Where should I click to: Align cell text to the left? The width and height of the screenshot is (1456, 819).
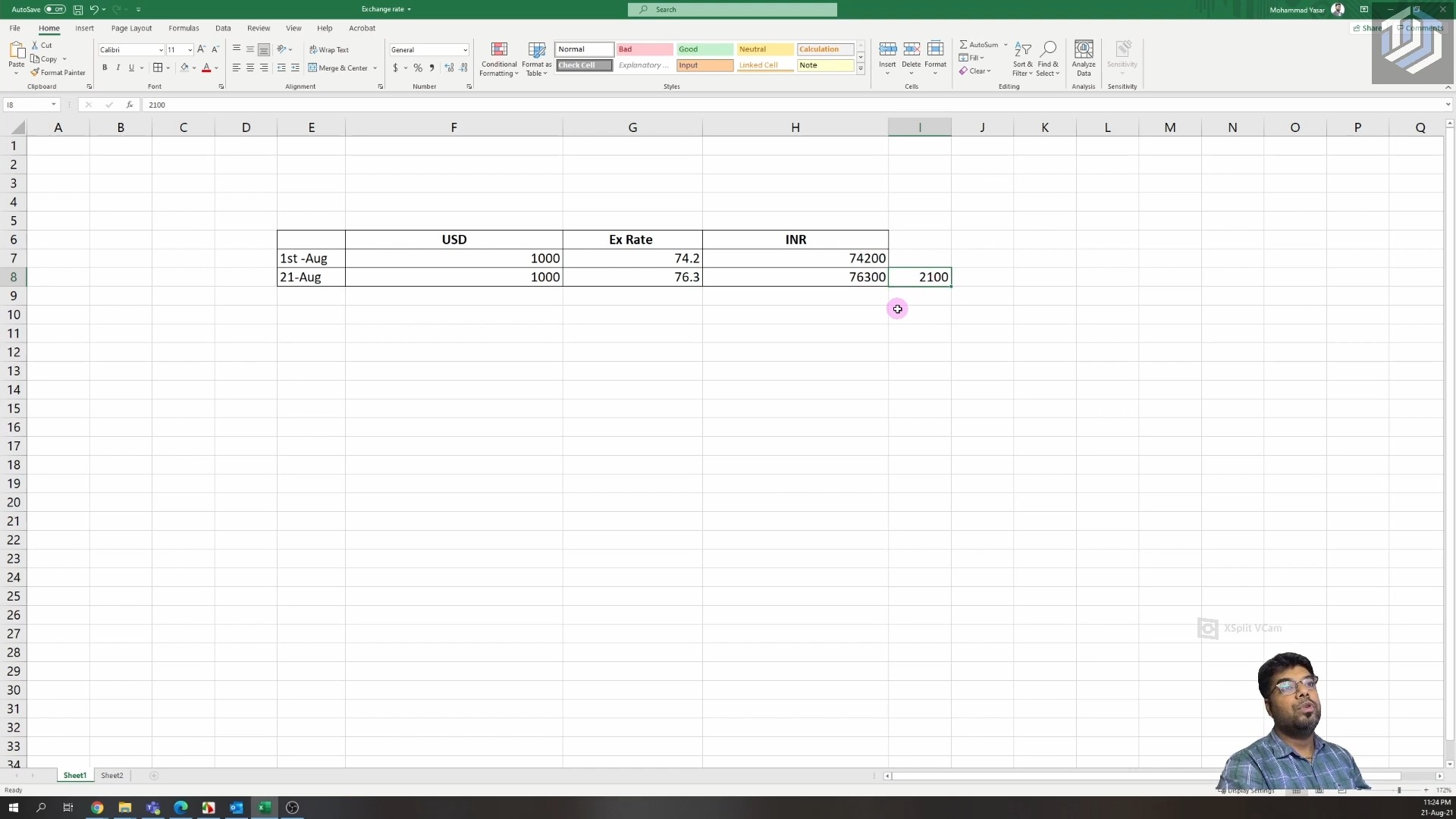(236, 68)
